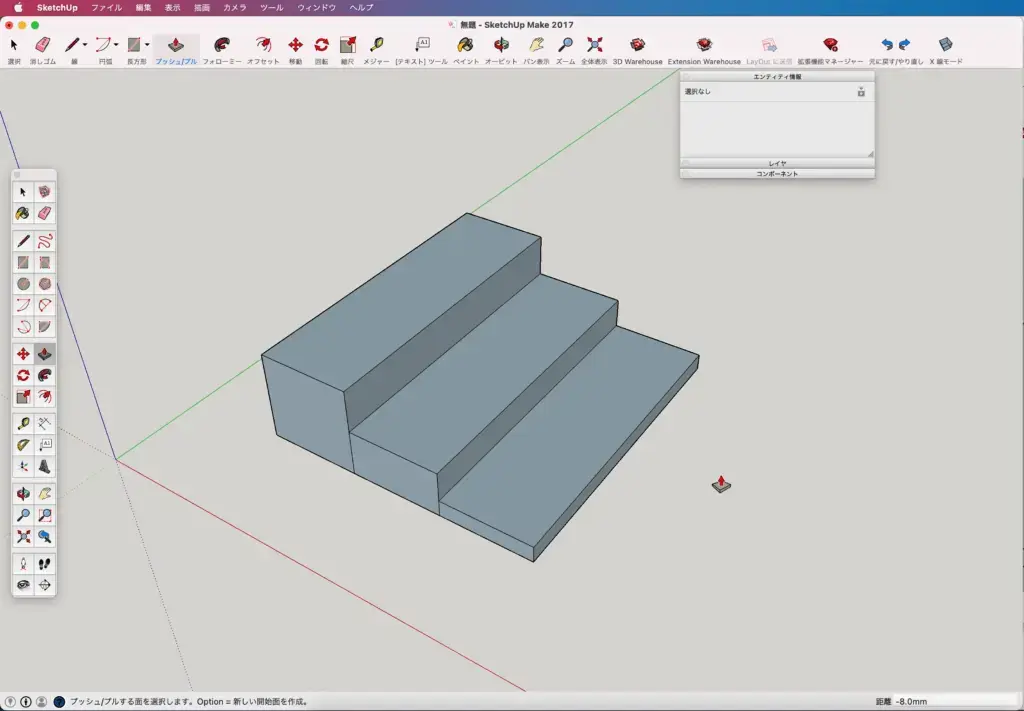Image resolution: width=1024 pixels, height=711 pixels.
Task: Open dropdown arrow next to 円弧 tool
Action: click(x=116, y=44)
